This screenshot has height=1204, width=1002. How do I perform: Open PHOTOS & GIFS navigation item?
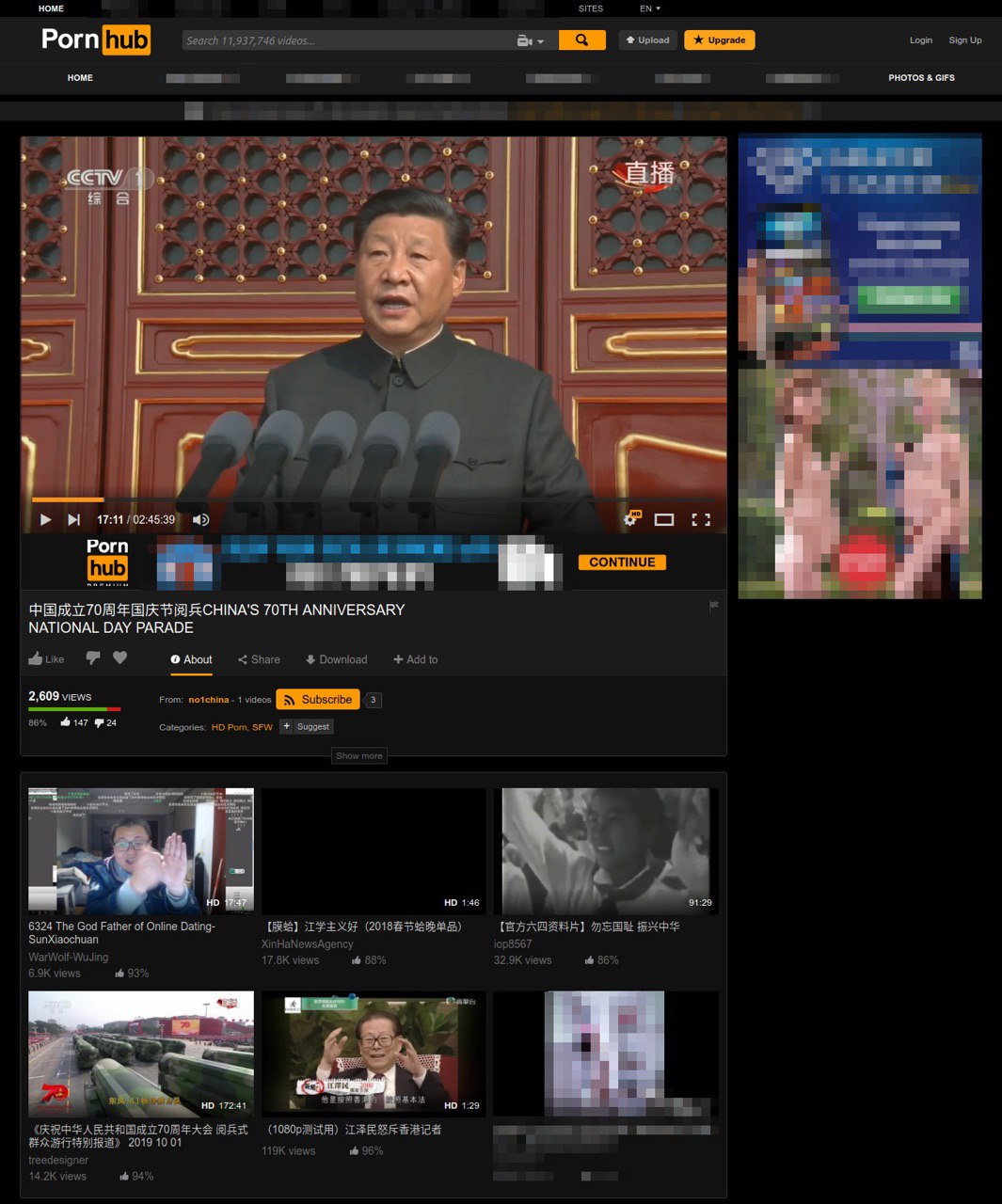coord(921,78)
